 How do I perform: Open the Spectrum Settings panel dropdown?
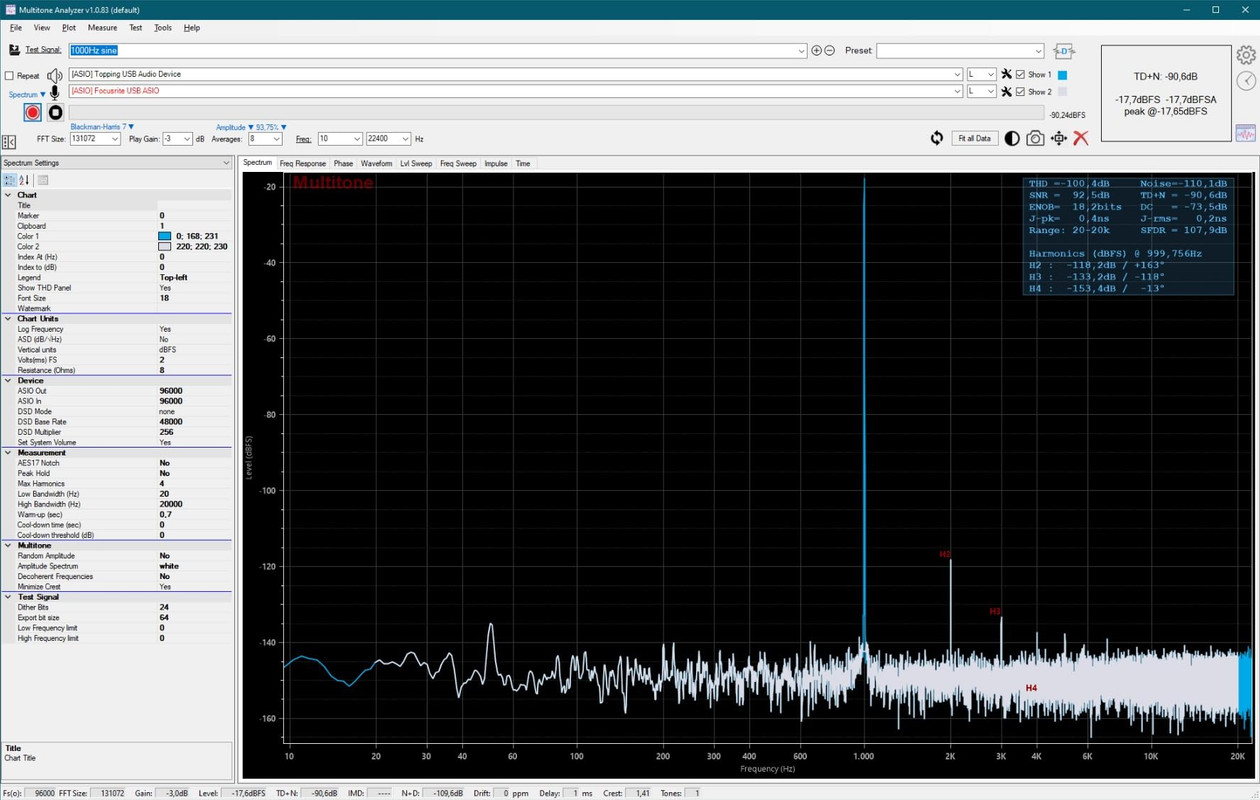226,163
